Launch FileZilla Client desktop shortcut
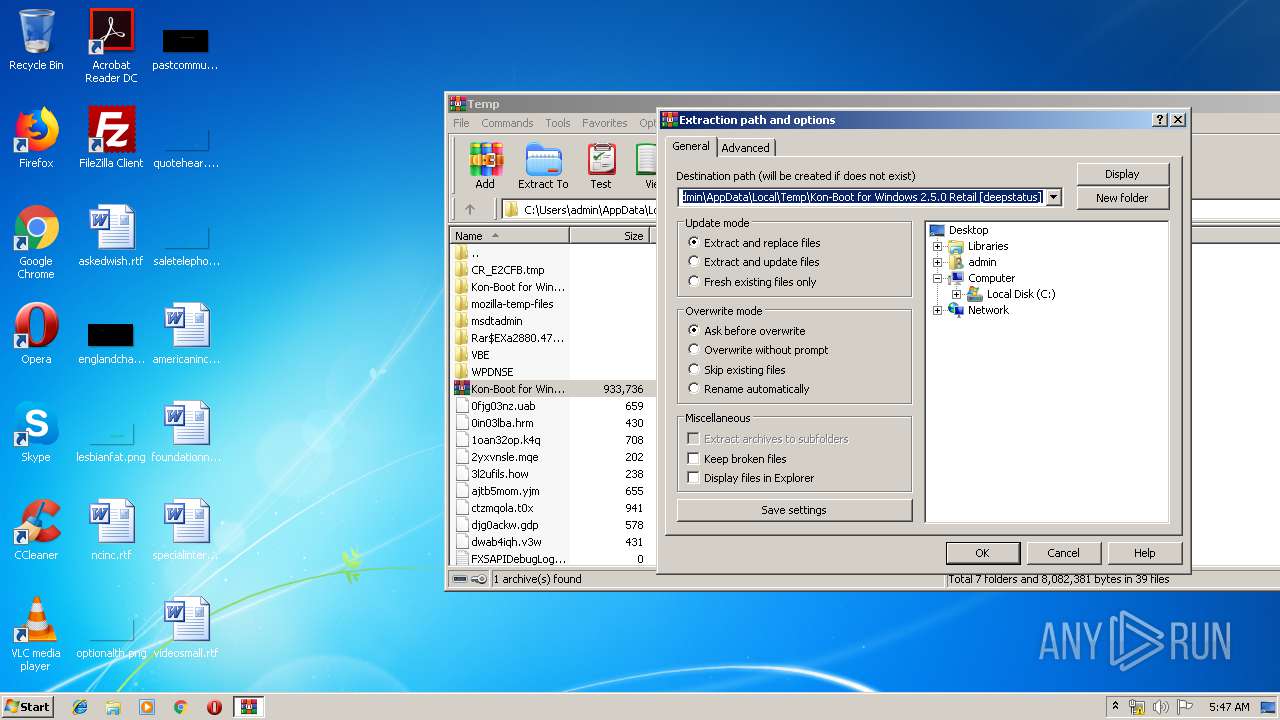The height and width of the screenshot is (720, 1280). click(x=111, y=138)
